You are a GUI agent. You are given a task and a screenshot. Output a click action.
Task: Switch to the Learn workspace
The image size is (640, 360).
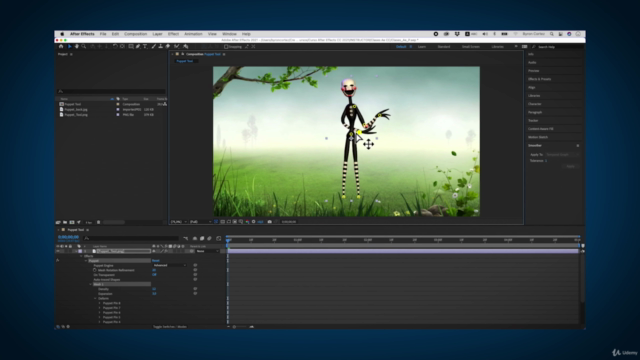click(422, 47)
